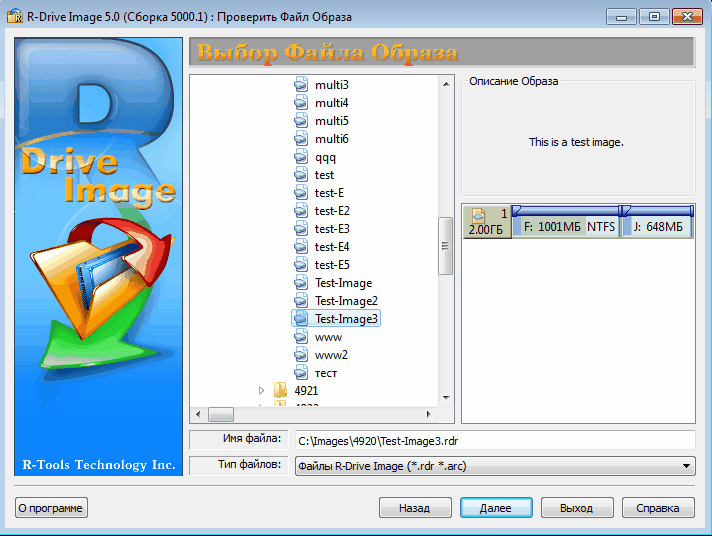The height and width of the screenshot is (536, 712).
Task: Click the image file icon beside test
Action: point(301,175)
